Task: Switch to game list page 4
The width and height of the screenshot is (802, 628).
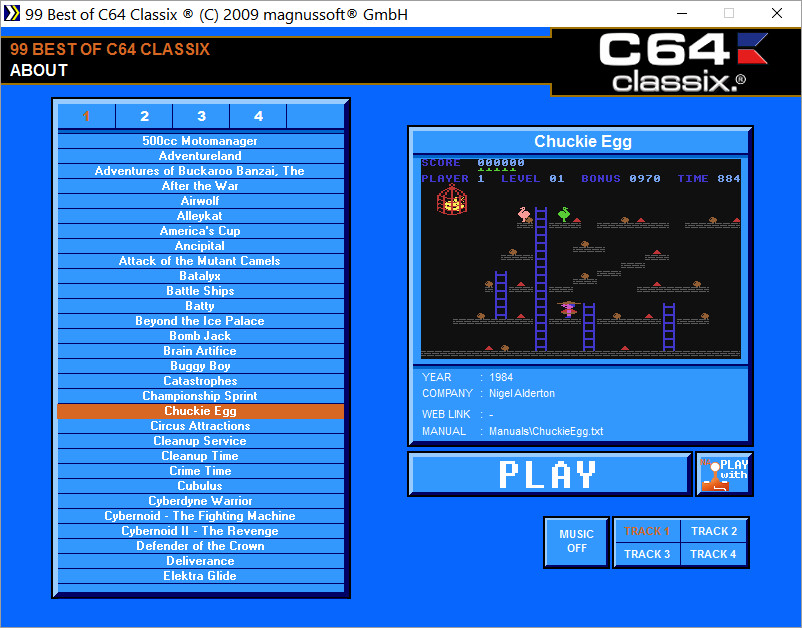Action: (x=258, y=116)
